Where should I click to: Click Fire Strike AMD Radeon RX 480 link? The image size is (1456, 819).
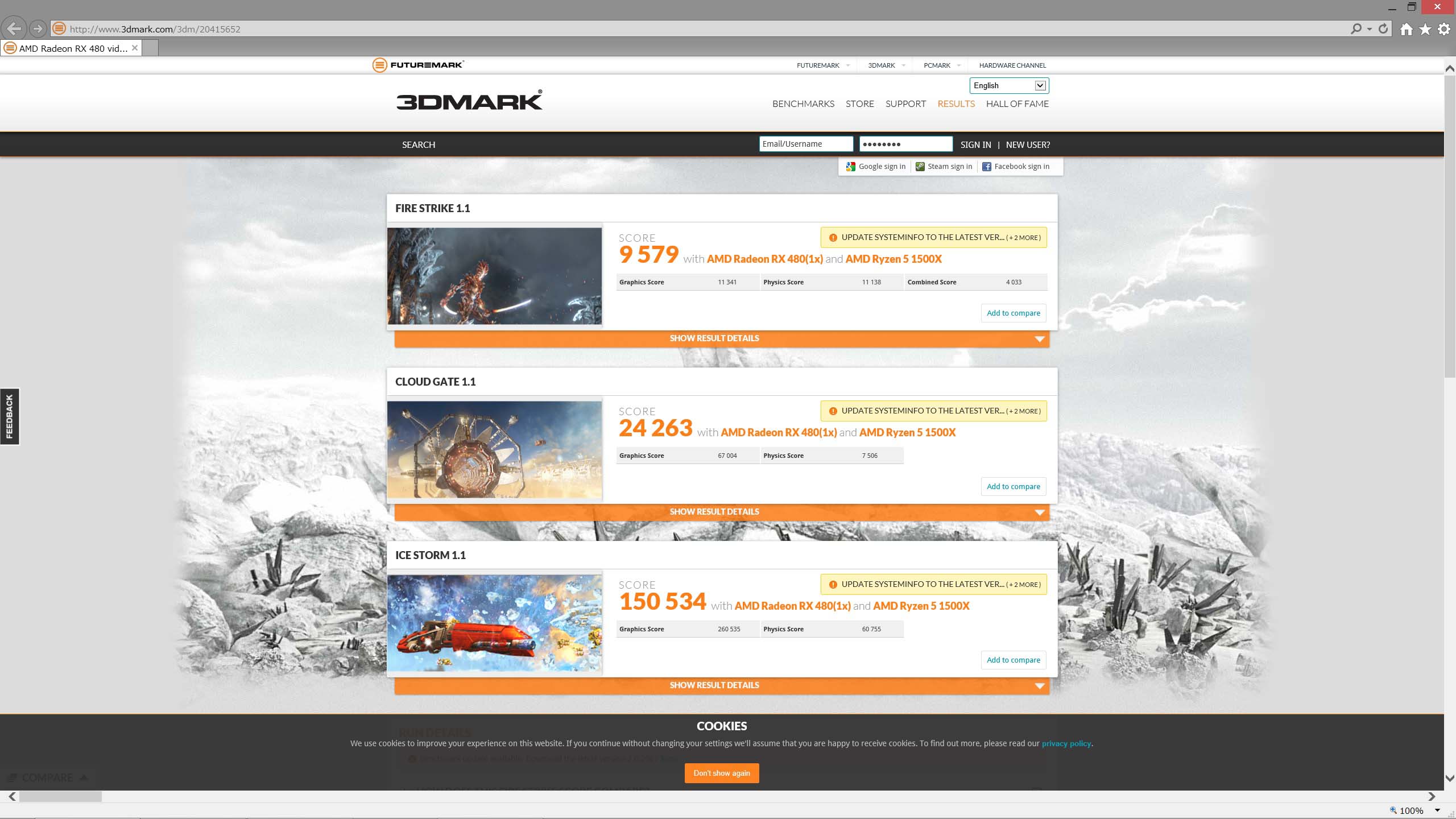(x=764, y=259)
